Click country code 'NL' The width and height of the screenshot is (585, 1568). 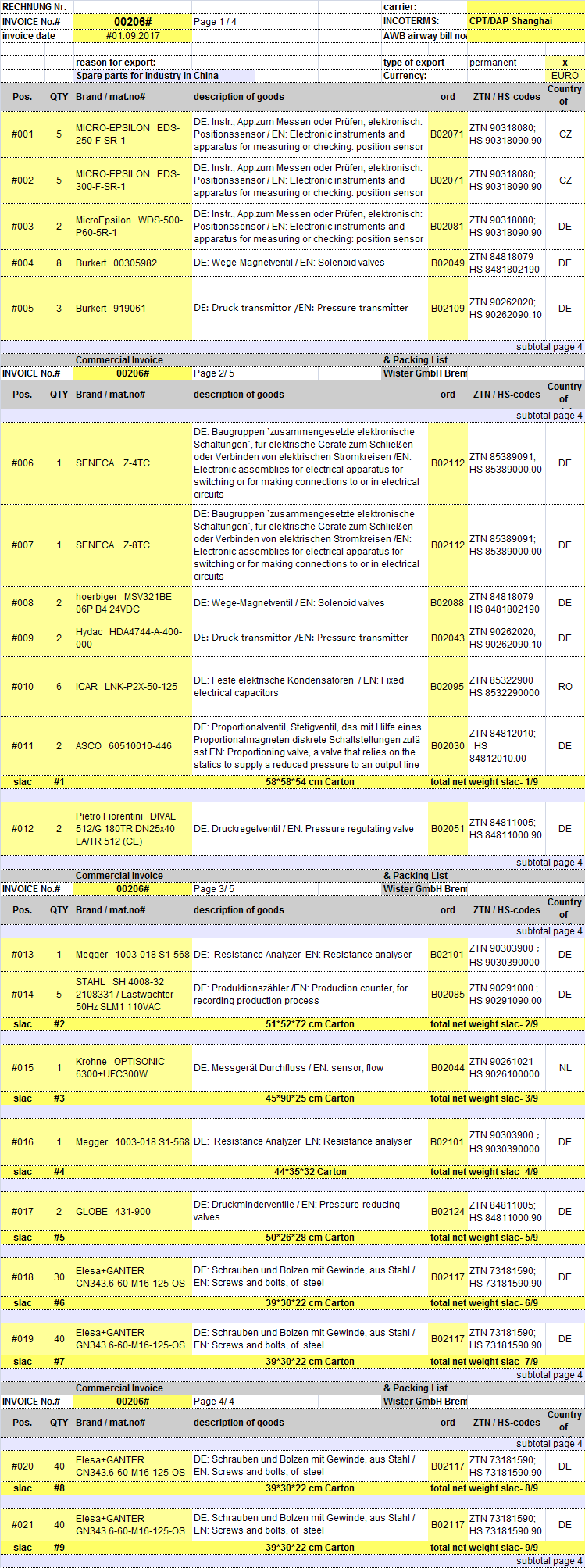pyautogui.click(x=565, y=1068)
